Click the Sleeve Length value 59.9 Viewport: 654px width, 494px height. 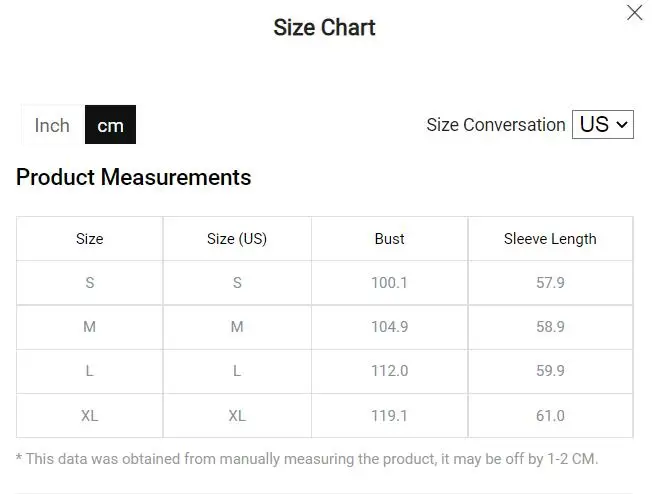coord(550,371)
